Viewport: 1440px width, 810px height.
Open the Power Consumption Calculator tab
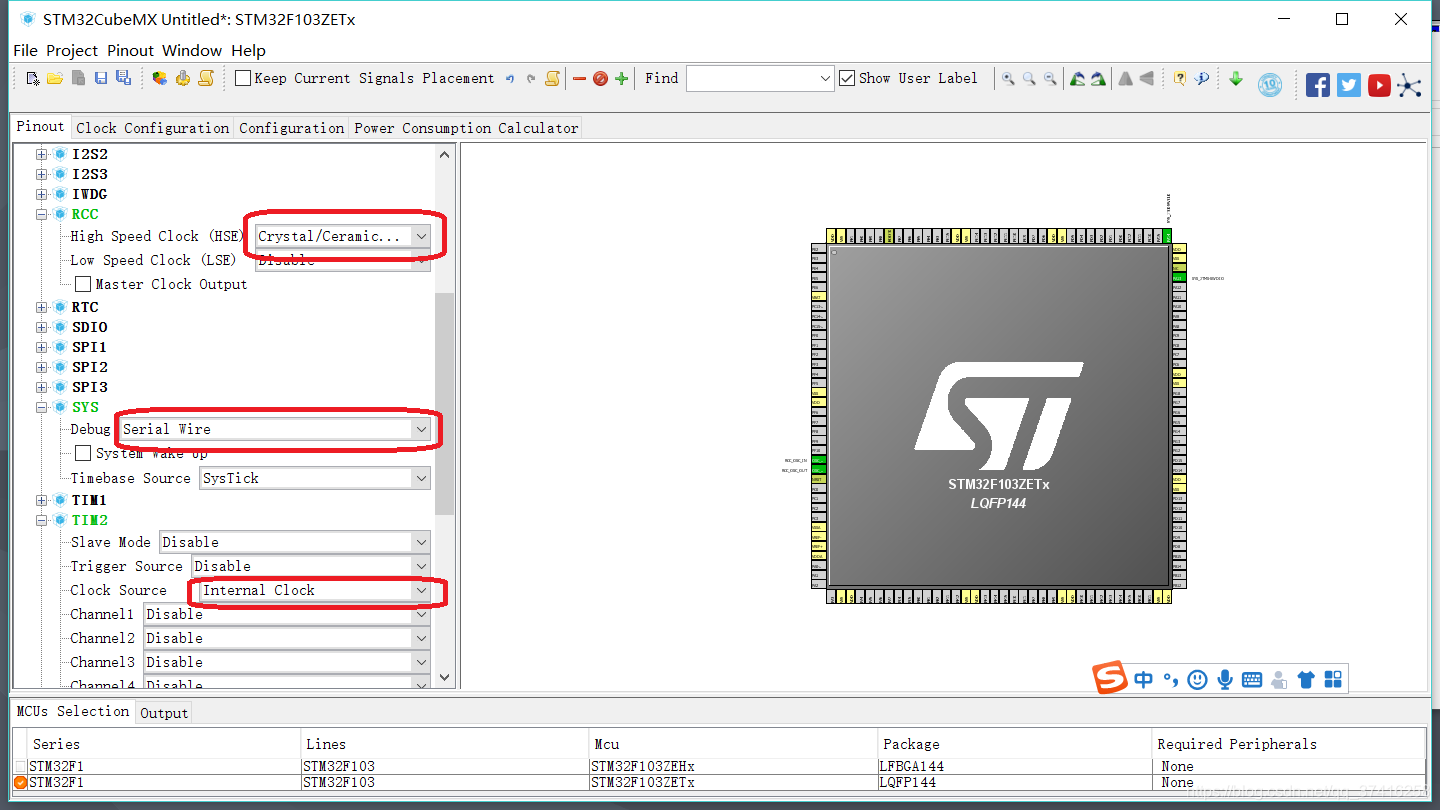[466, 127]
